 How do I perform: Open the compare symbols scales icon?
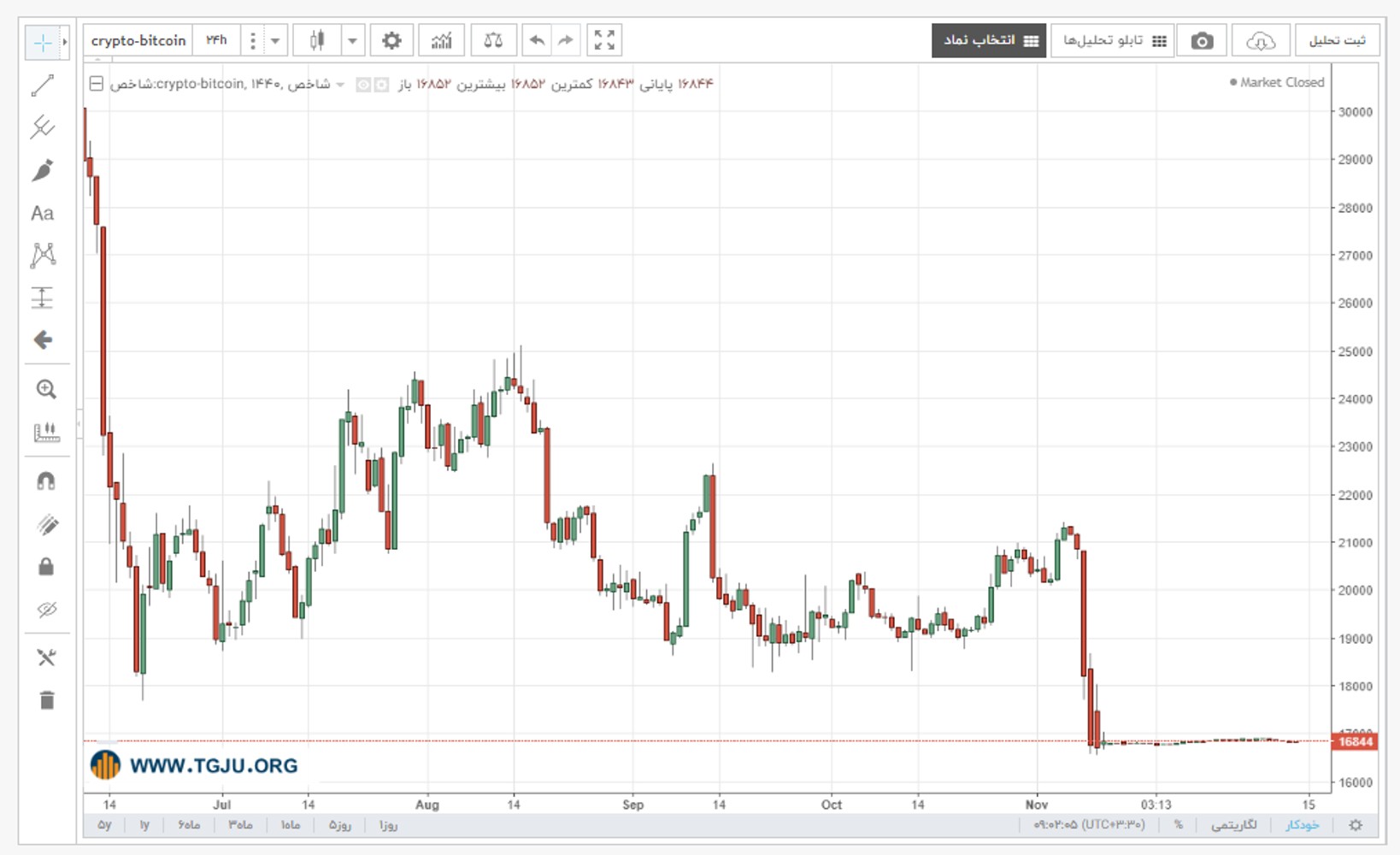493,40
